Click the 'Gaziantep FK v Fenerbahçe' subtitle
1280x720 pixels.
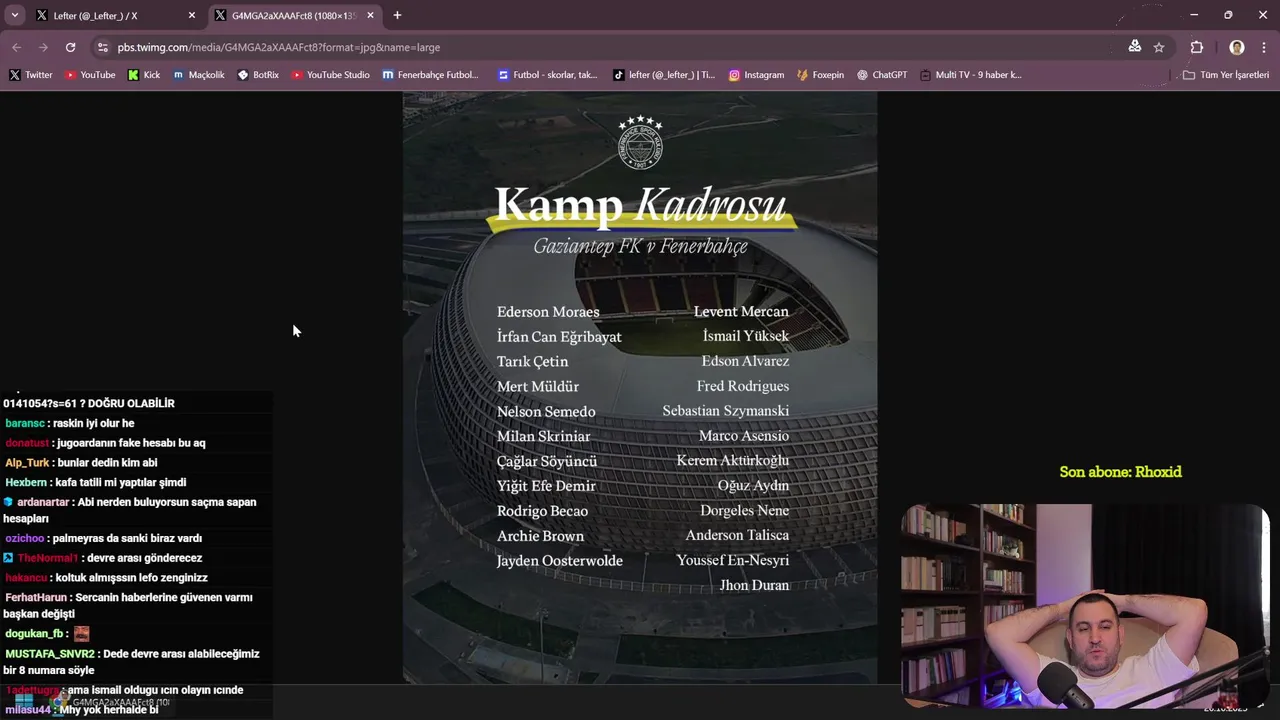click(640, 246)
